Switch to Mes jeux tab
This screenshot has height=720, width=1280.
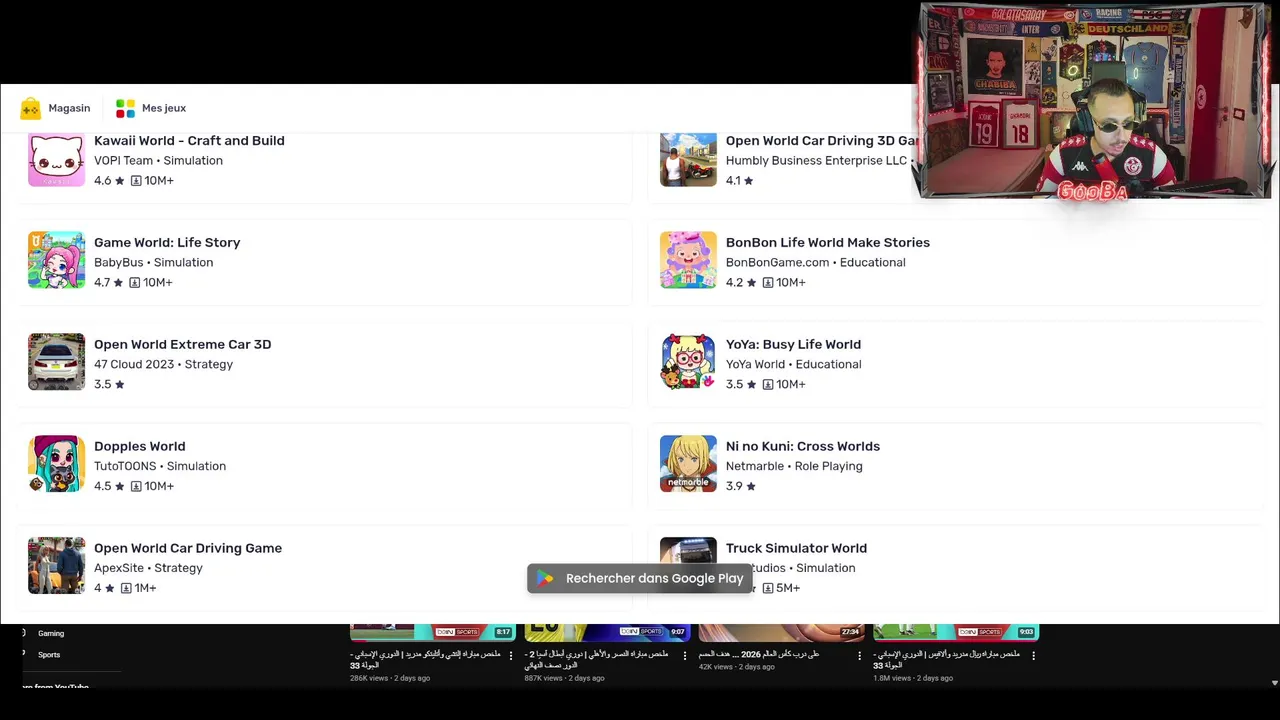coord(151,108)
